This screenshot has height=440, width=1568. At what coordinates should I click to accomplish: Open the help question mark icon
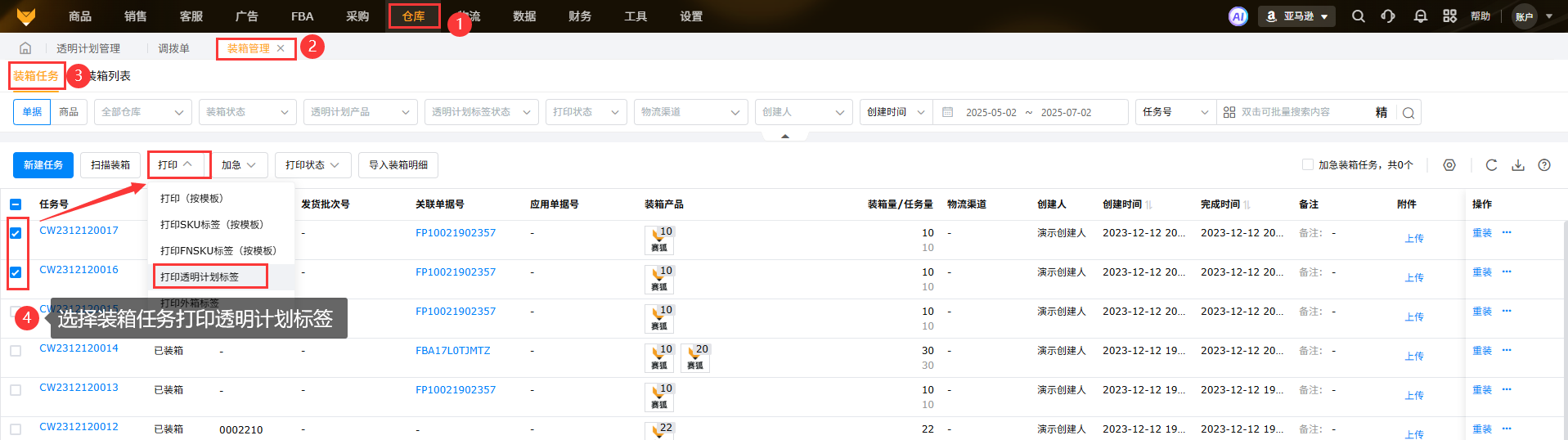[1544, 165]
